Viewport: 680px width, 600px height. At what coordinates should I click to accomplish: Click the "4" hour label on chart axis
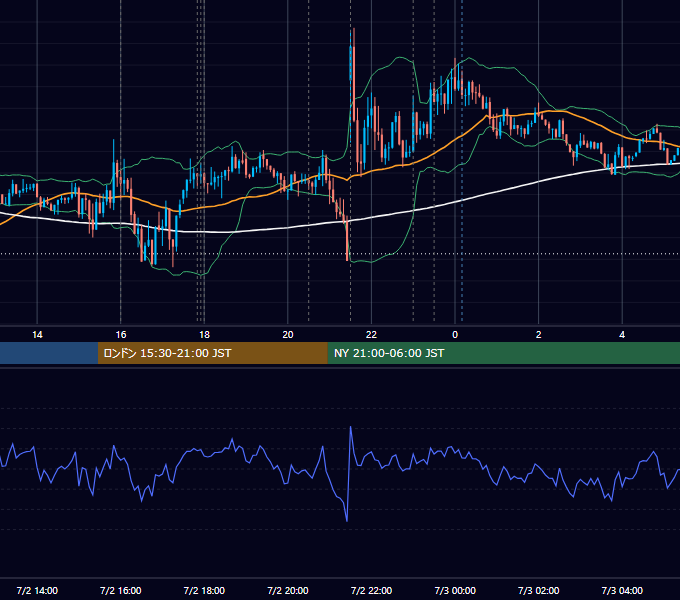coord(622,335)
